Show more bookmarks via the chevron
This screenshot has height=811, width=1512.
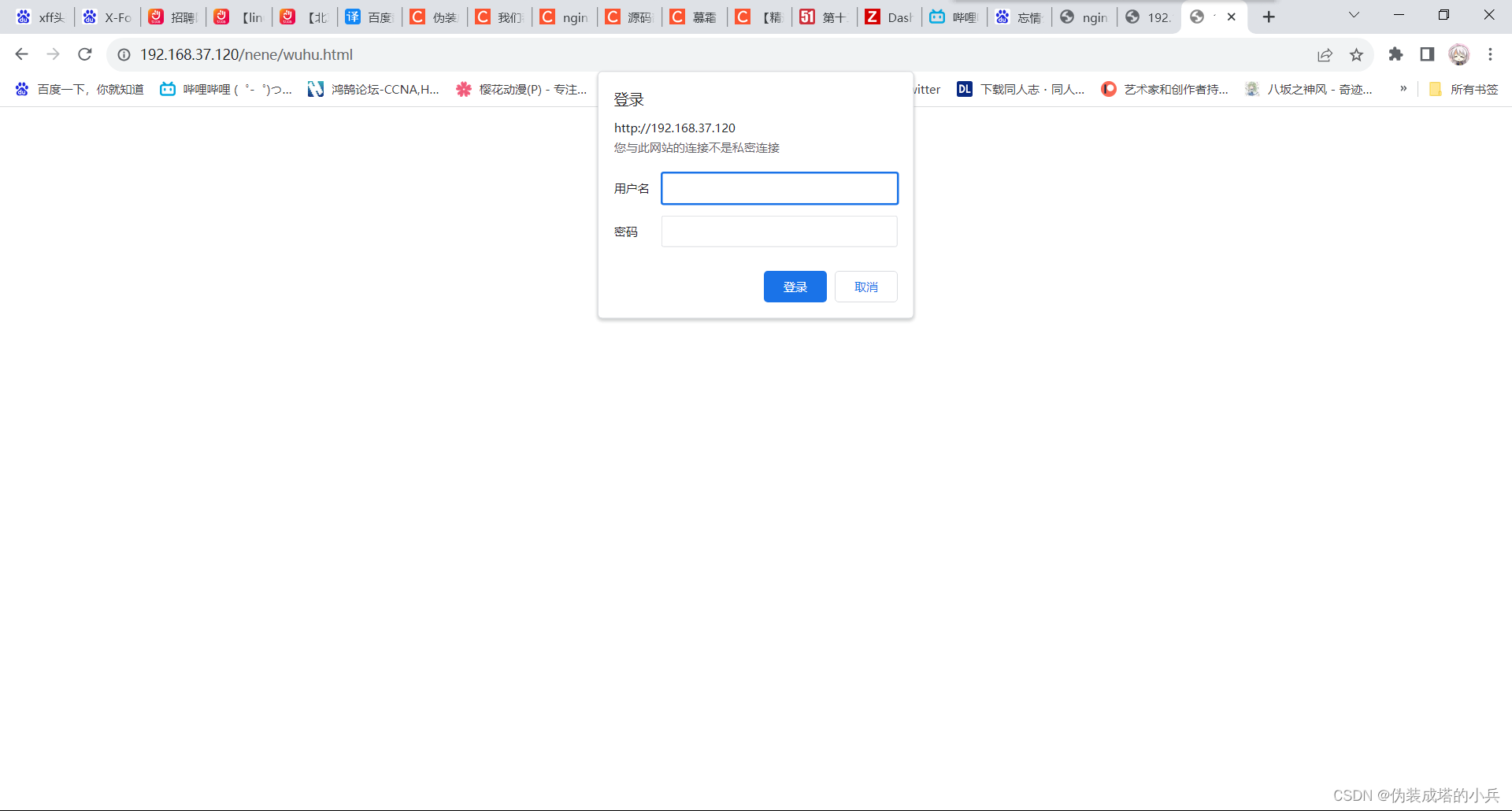[1403, 89]
